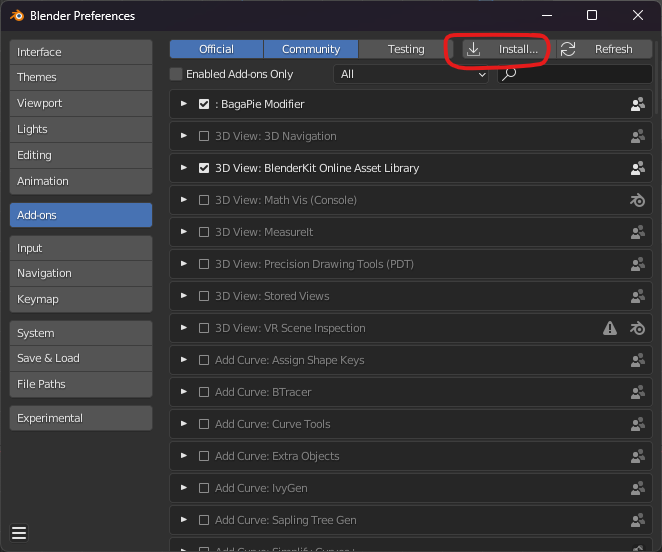The width and height of the screenshot is (662, 552).
Task: Open the Save & Load section
Action: click(81, 359)
